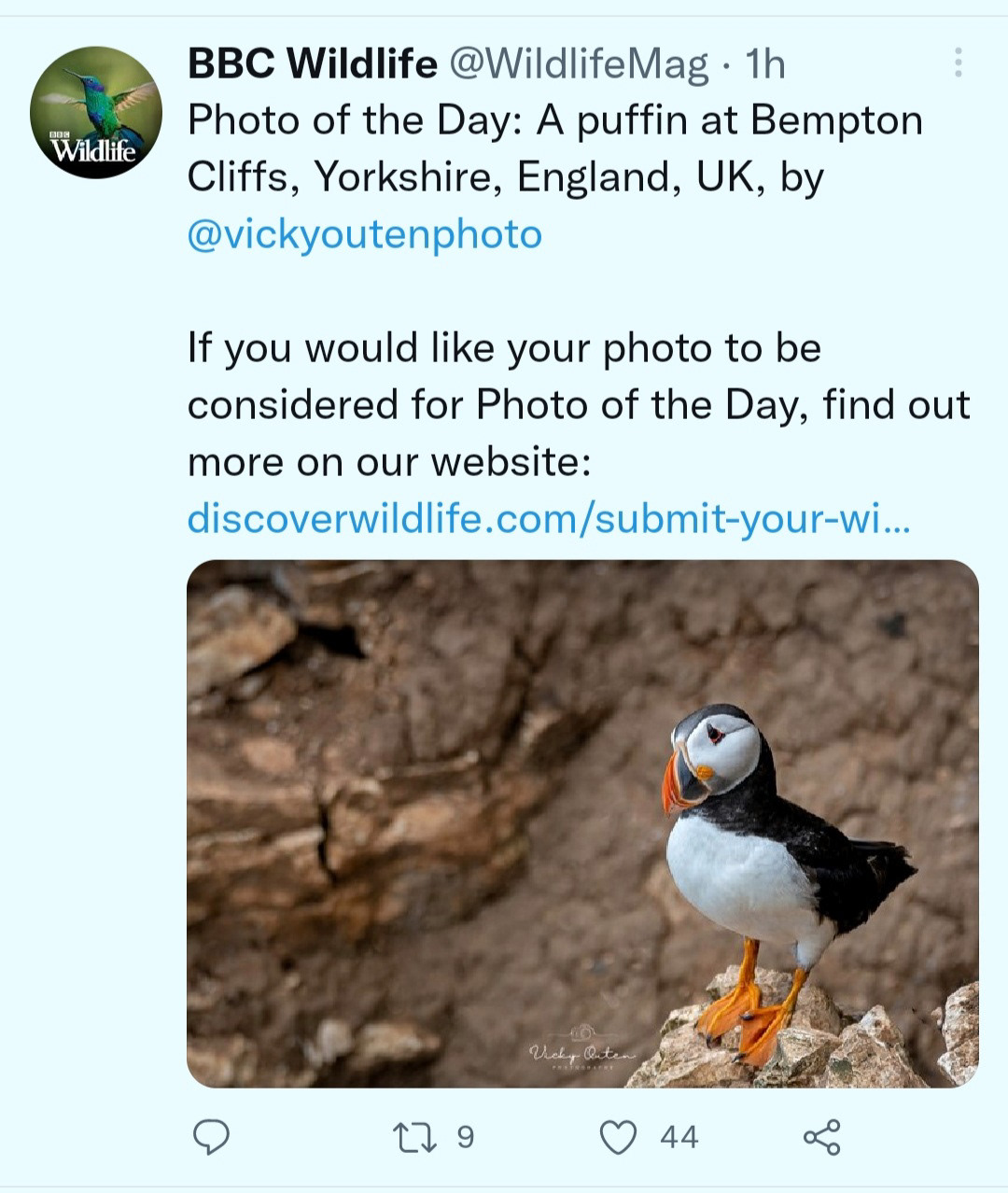Like the tweet with the heart icon

click(x=617, y=1136)
